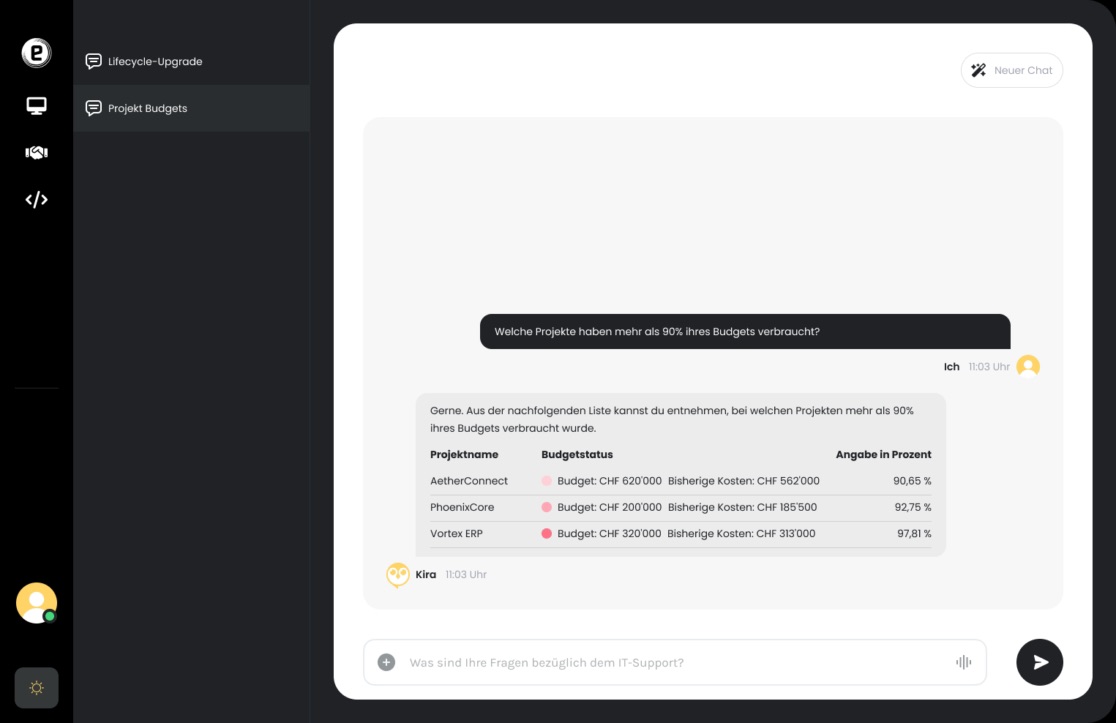Click the Ich user avatar beside message
Image resolution: width=1116 pixels, height=723 pixels.
tap(1028, 366)
